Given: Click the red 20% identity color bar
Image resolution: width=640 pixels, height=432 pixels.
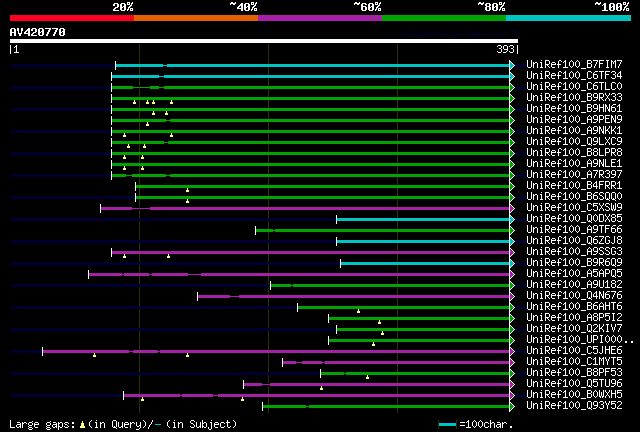Looking at the screenshot, I should (x=72, y=18).
